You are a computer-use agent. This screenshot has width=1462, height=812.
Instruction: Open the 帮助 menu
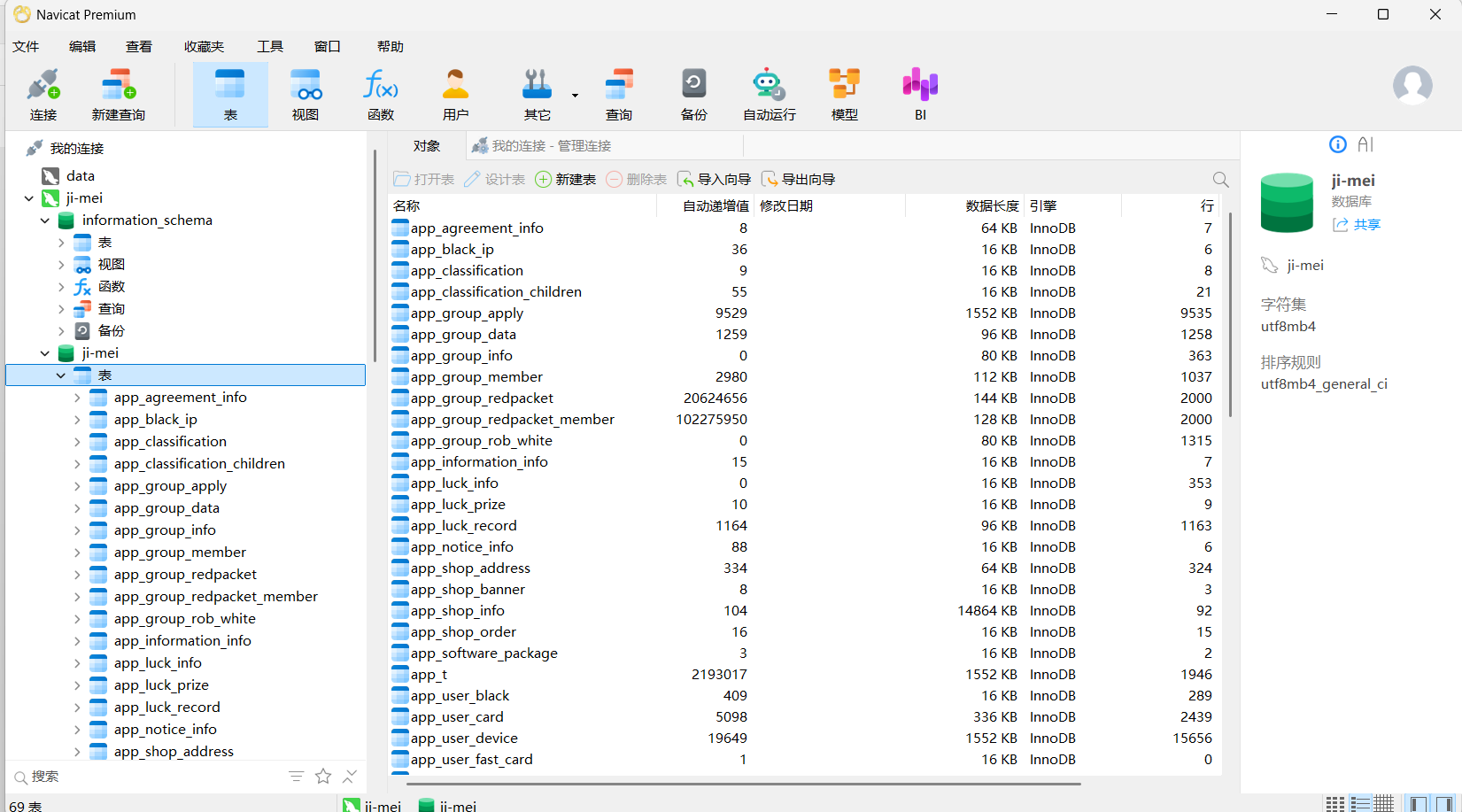click(391, 46)
